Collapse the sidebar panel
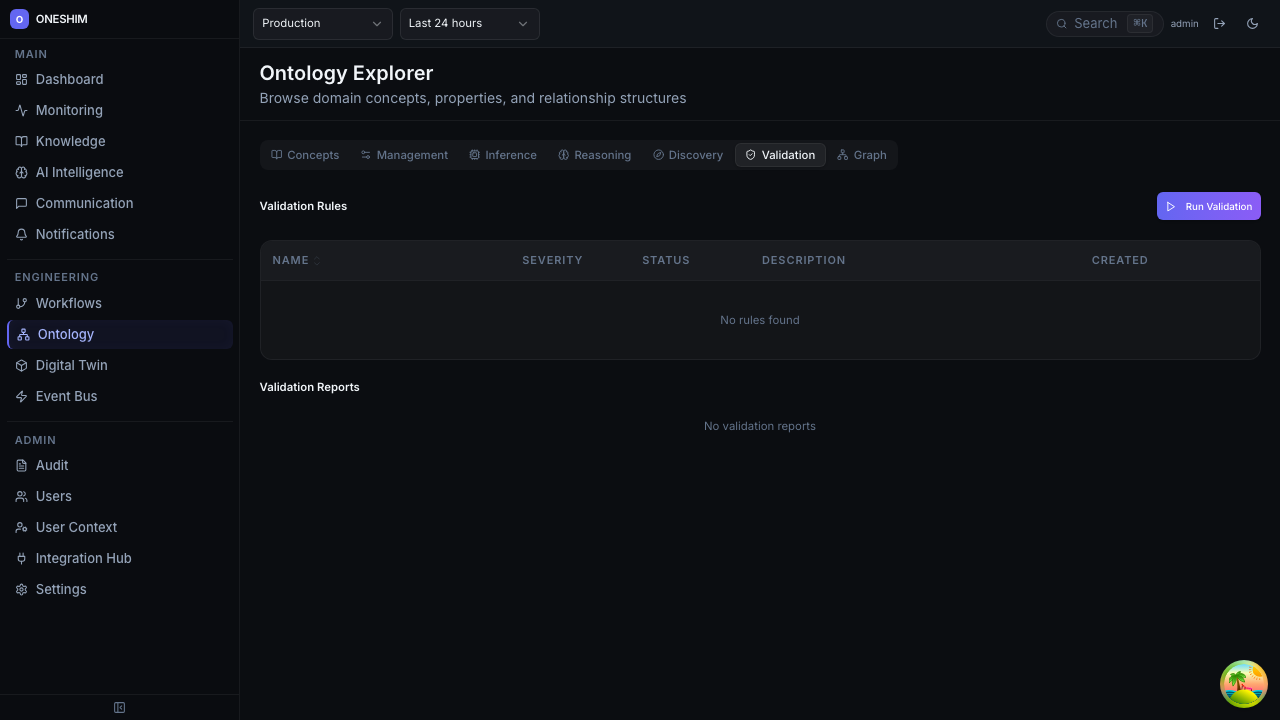This screenshot has height=720, width=1280. 119,707
